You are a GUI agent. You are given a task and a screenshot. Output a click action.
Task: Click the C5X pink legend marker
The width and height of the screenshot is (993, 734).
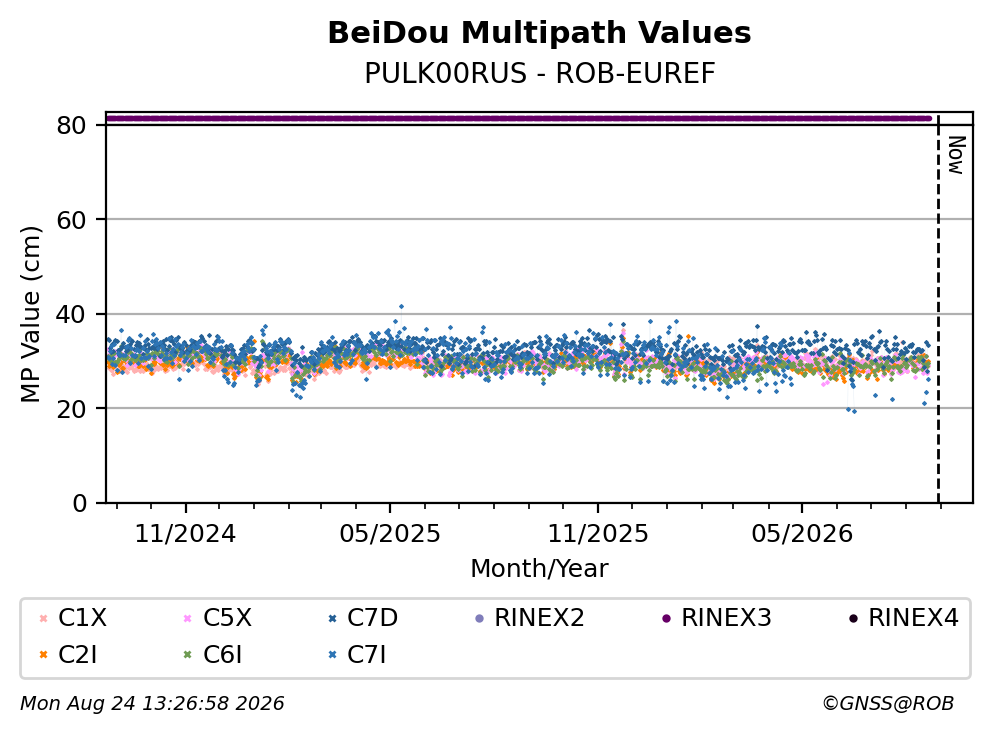click(187, 619)
